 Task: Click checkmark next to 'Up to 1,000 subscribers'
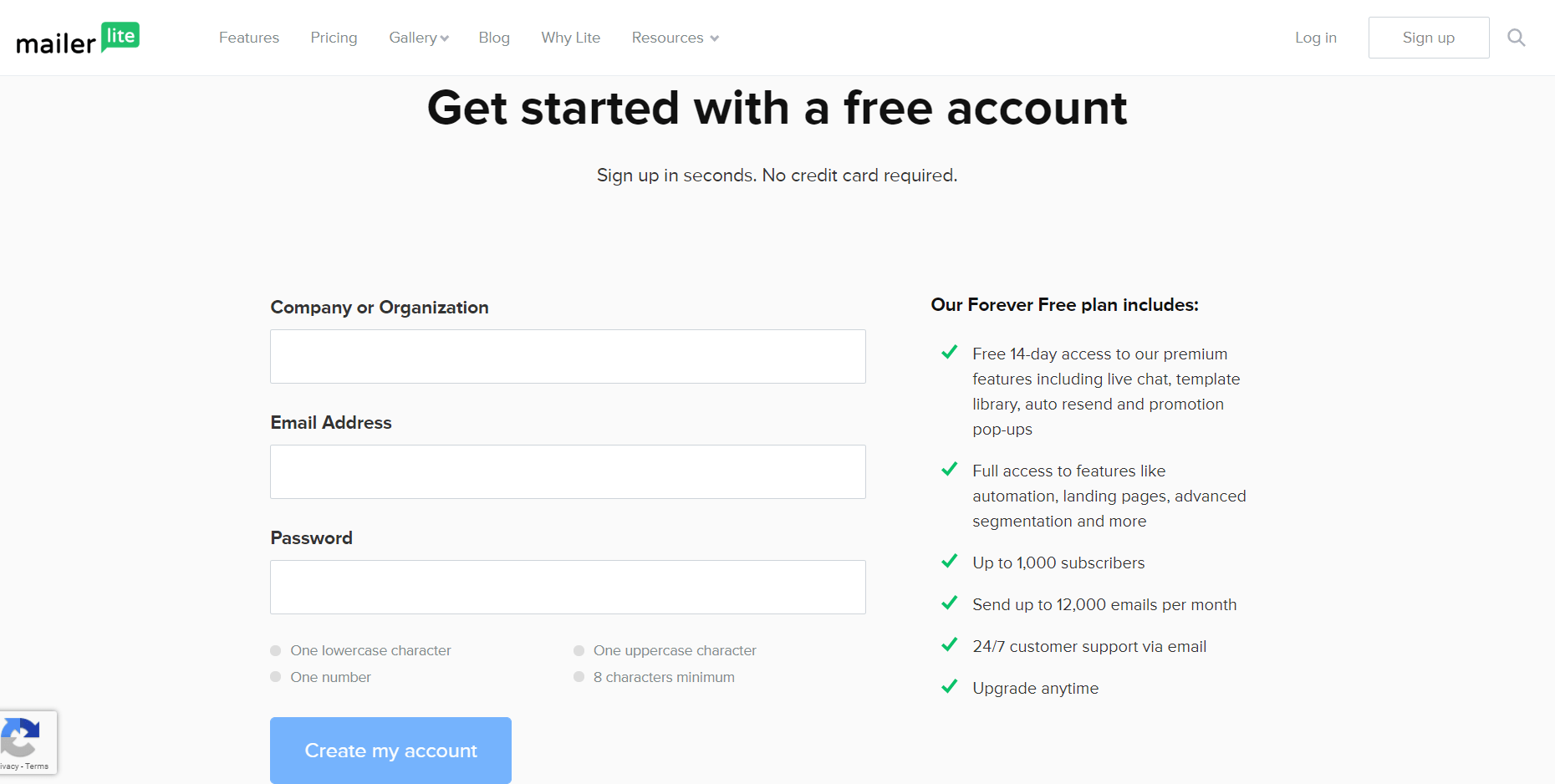(949, 561)
